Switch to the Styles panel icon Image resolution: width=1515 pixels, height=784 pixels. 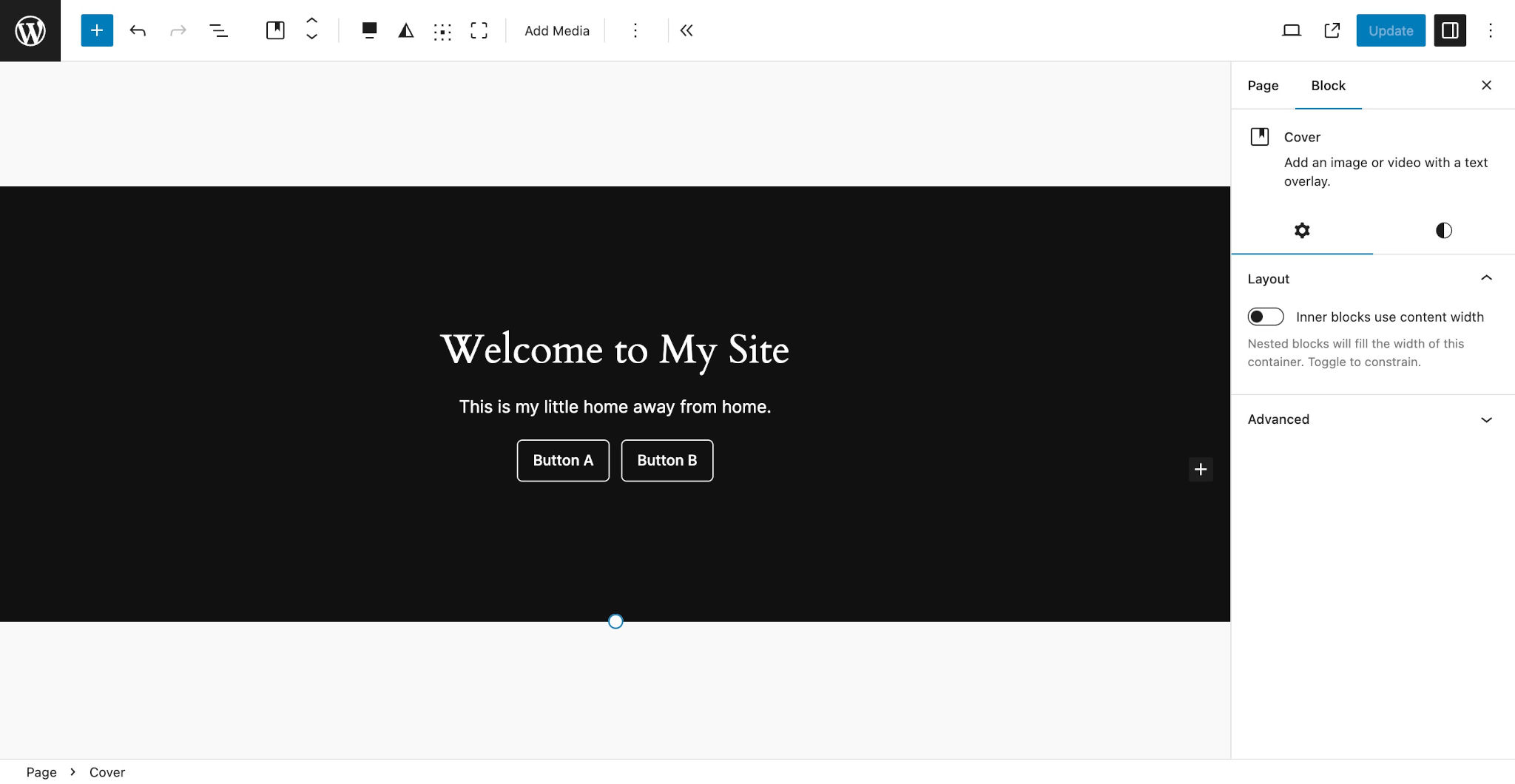pyautogui.click(x=1443, y=230)
